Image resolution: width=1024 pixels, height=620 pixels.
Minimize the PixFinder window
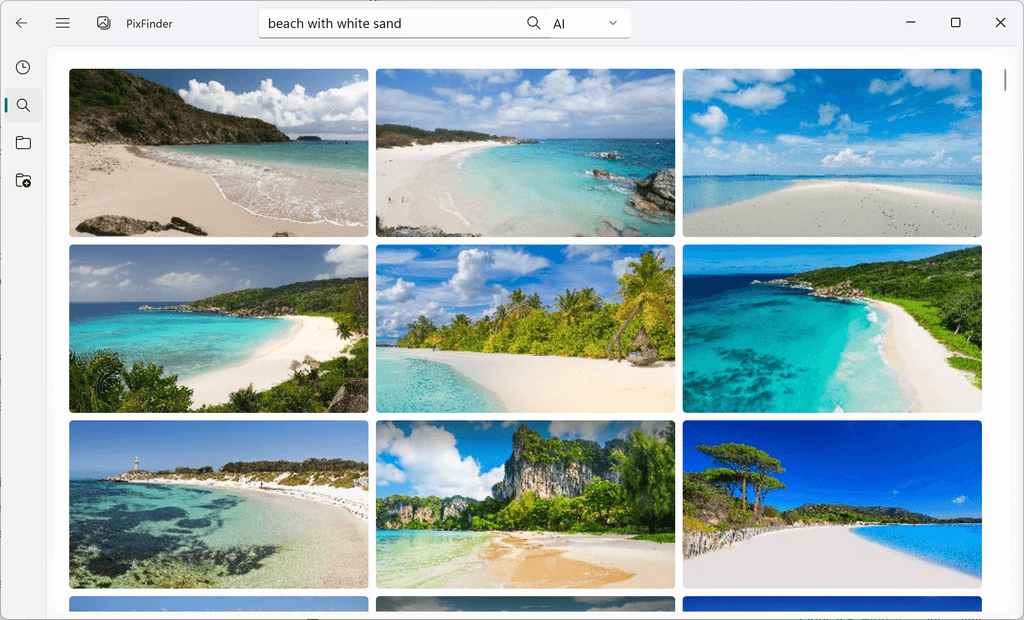point(910,22)
